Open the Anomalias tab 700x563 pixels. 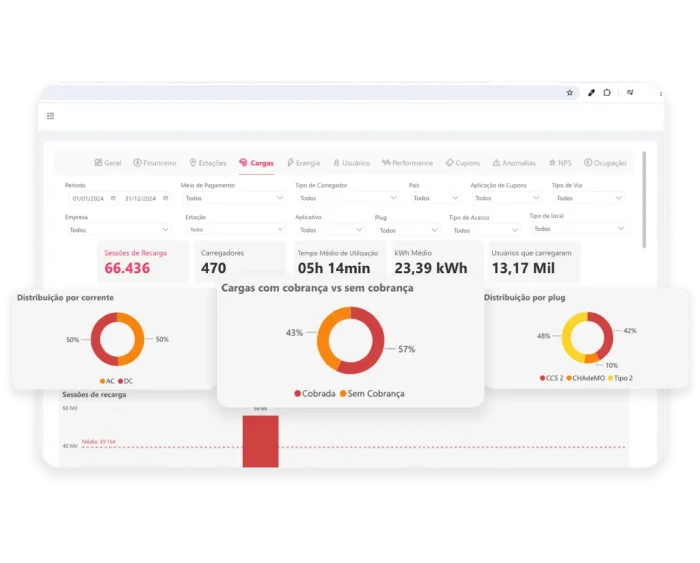(x=514, y=163)
